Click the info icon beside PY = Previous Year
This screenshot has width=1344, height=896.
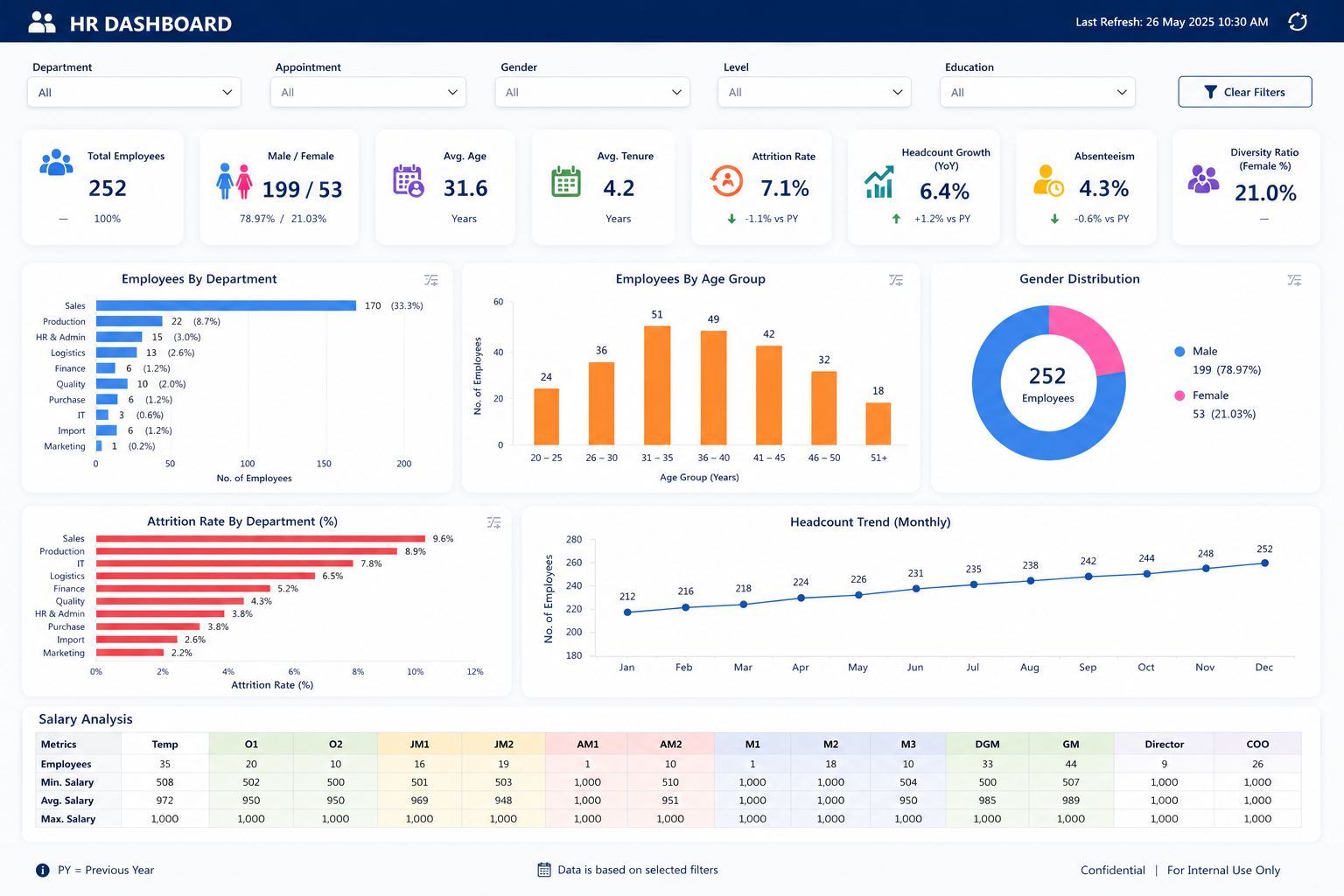(x=43, y=870)
